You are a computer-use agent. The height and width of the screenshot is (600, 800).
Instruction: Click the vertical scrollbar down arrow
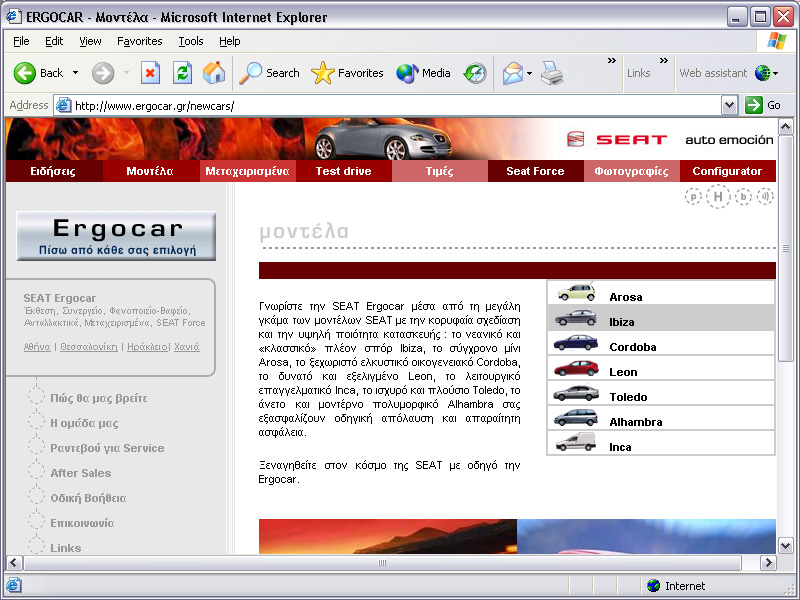(786, 545)
